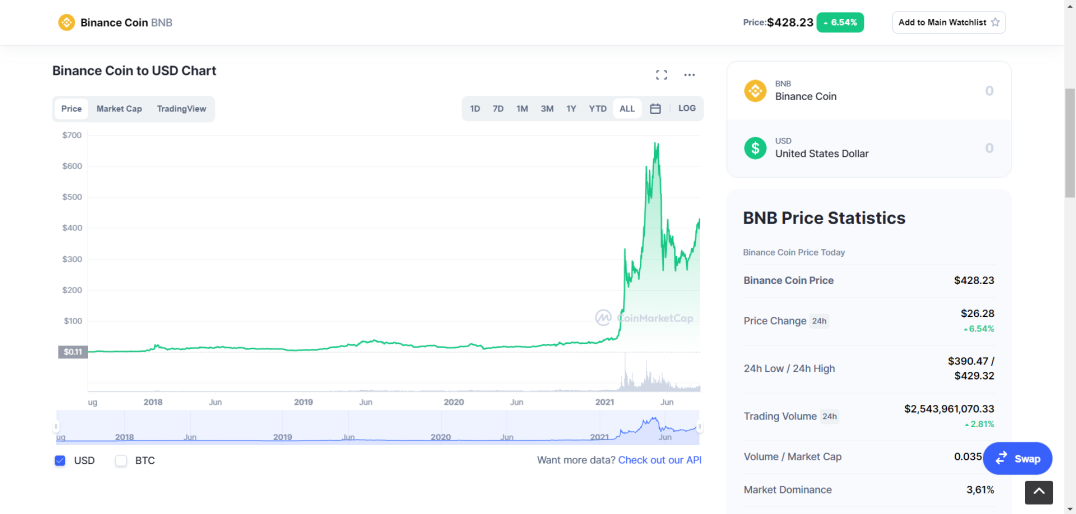The image size is (1076, 514).
Task: Click the star icon on Add to Main Watchlist
Action: [995, 23]
